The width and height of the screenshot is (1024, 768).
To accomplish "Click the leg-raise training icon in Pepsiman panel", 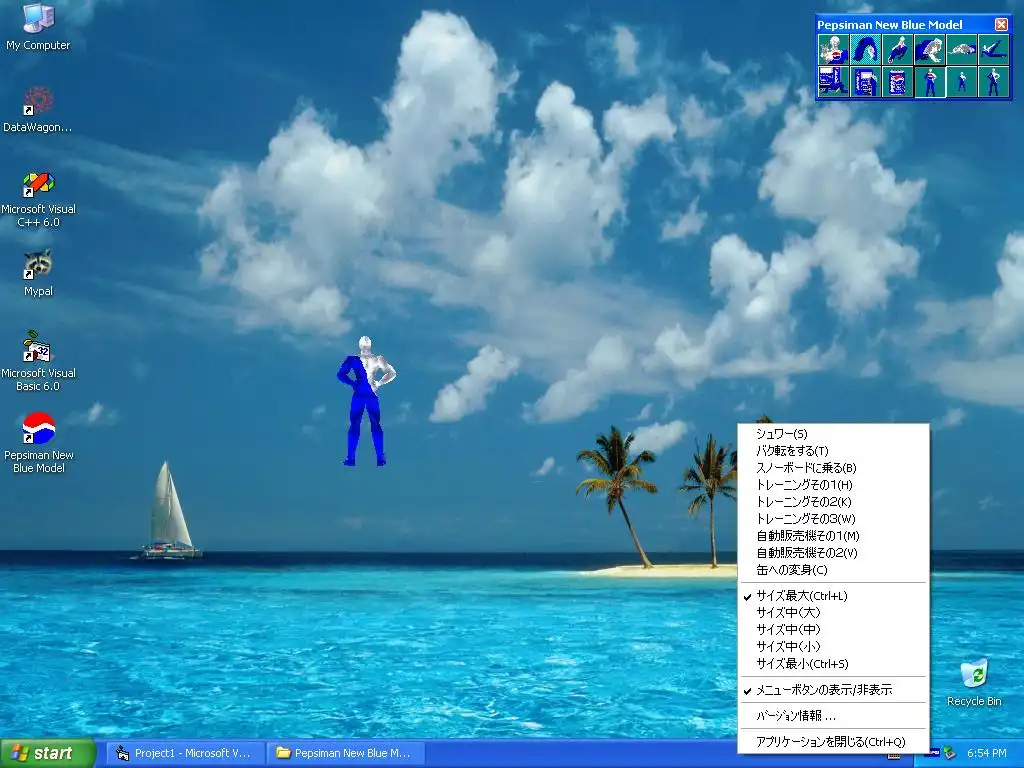I will tap(994, 50).
